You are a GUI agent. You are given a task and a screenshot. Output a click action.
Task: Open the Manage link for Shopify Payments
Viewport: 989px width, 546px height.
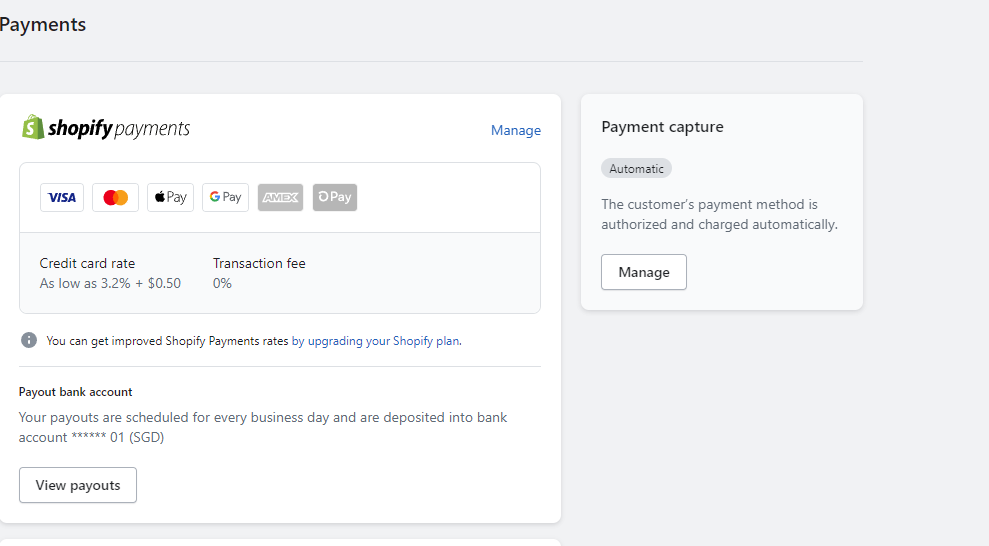point(515,130)
